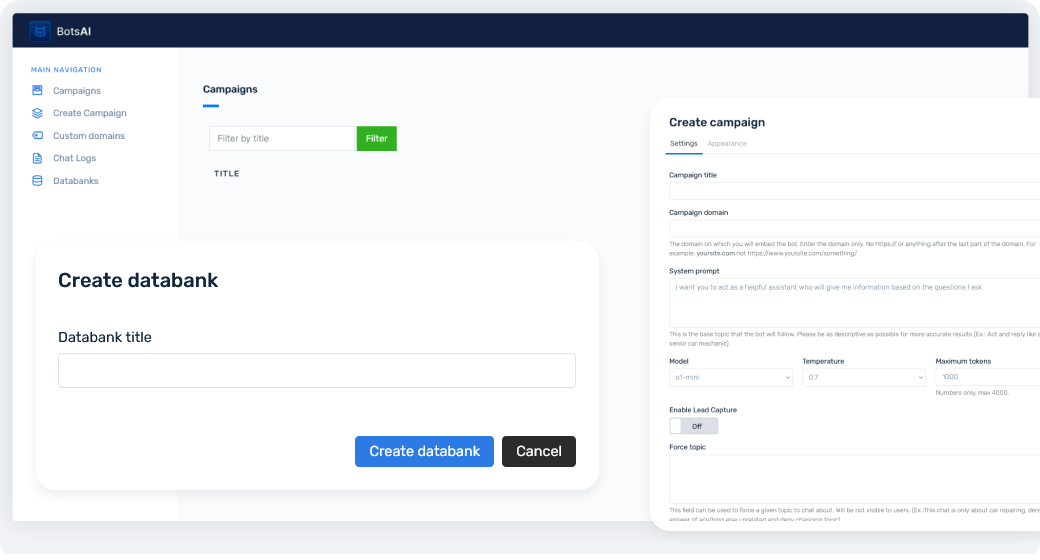Click the Databanks database icon
This screenshot has width=1040, height=560.
(37, 181)
